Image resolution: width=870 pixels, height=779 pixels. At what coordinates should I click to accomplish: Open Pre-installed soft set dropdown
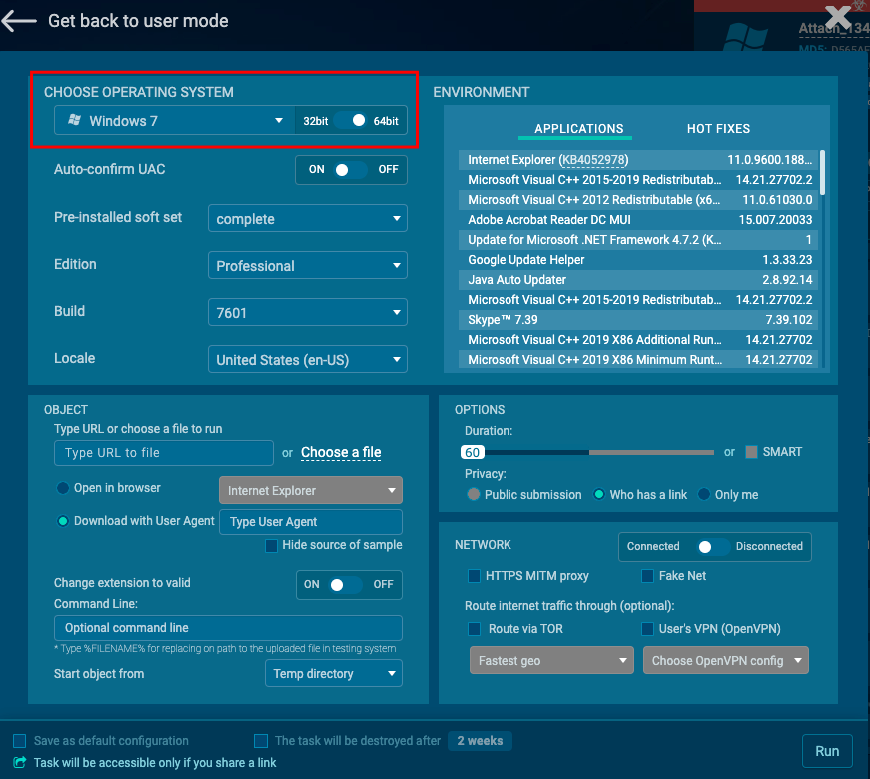pyautogui.click(x=308, y=219)
